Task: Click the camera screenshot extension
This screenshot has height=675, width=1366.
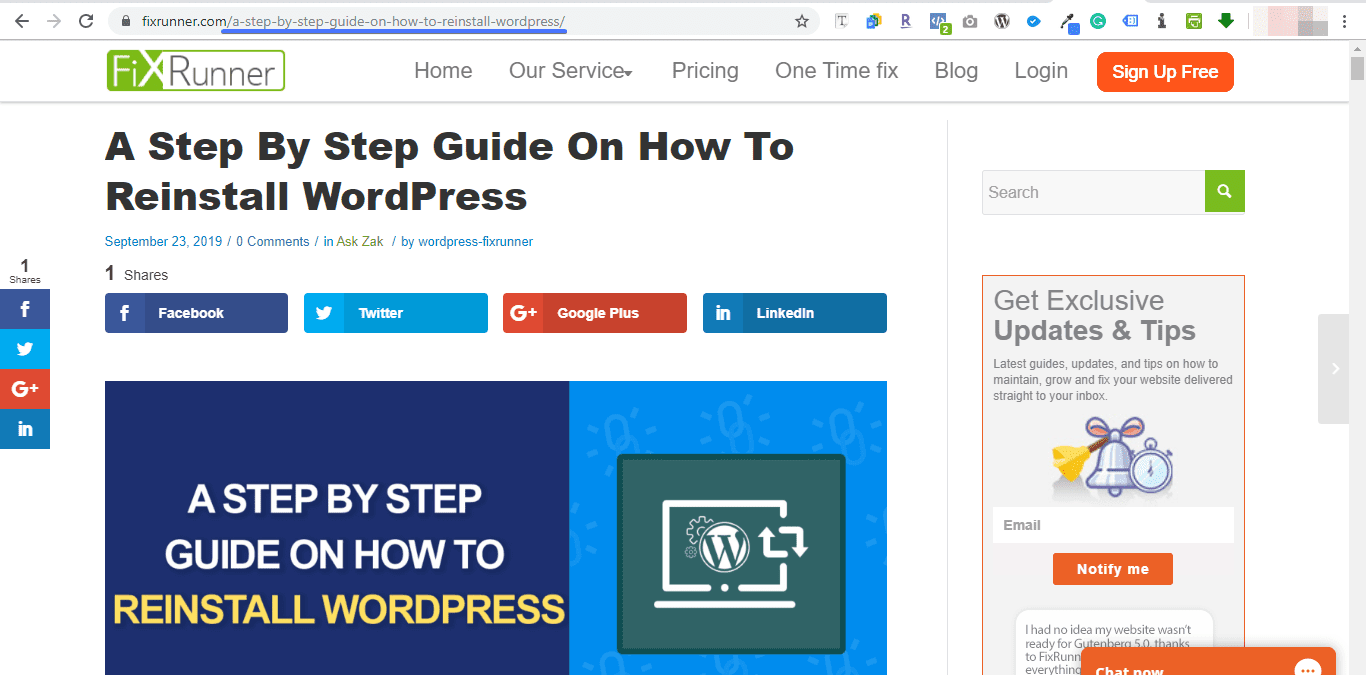Action: click(x=970, y=21)
